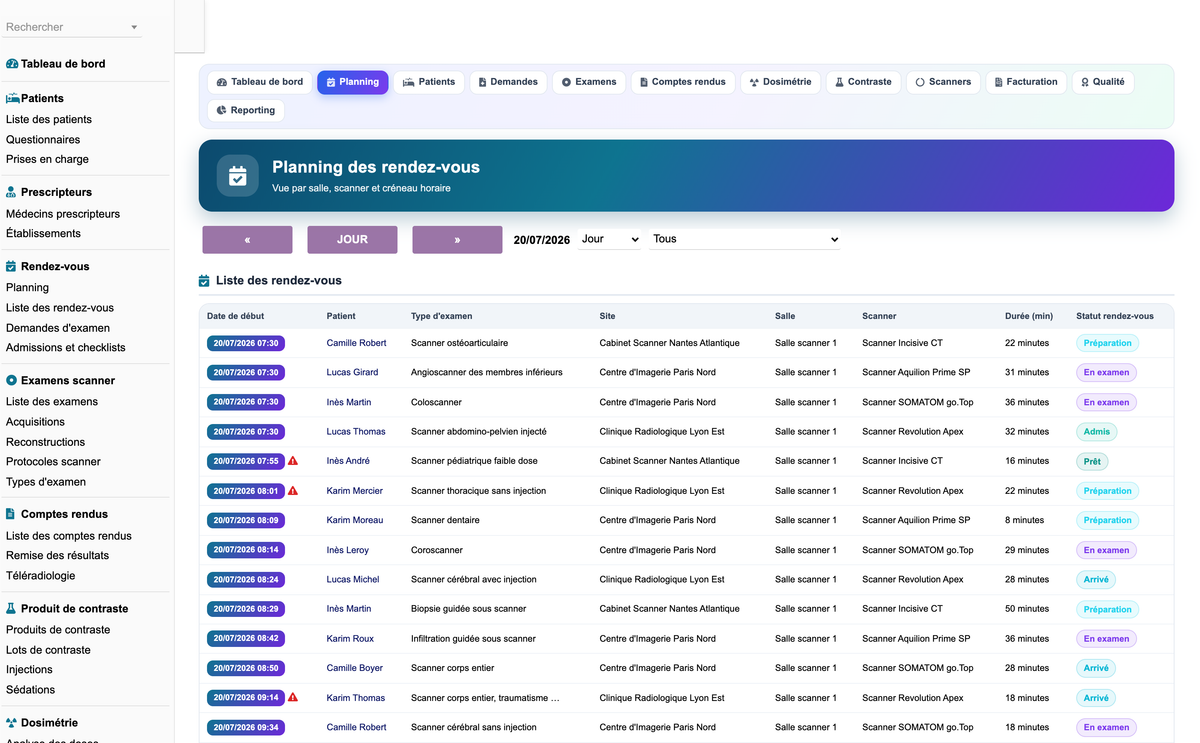Image resolution: width=1200 pixels, height=743 pixels.
Task: Select the Scanners tab
Action: pyautogui.click(x=944, y=82)
